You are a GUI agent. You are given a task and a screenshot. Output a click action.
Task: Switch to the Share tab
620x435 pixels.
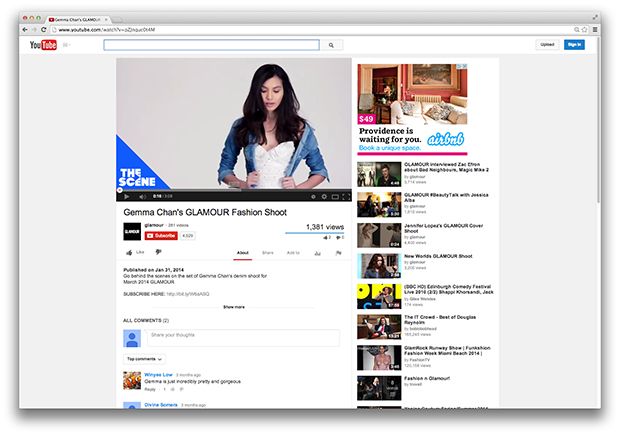click(x=268, y=253)
